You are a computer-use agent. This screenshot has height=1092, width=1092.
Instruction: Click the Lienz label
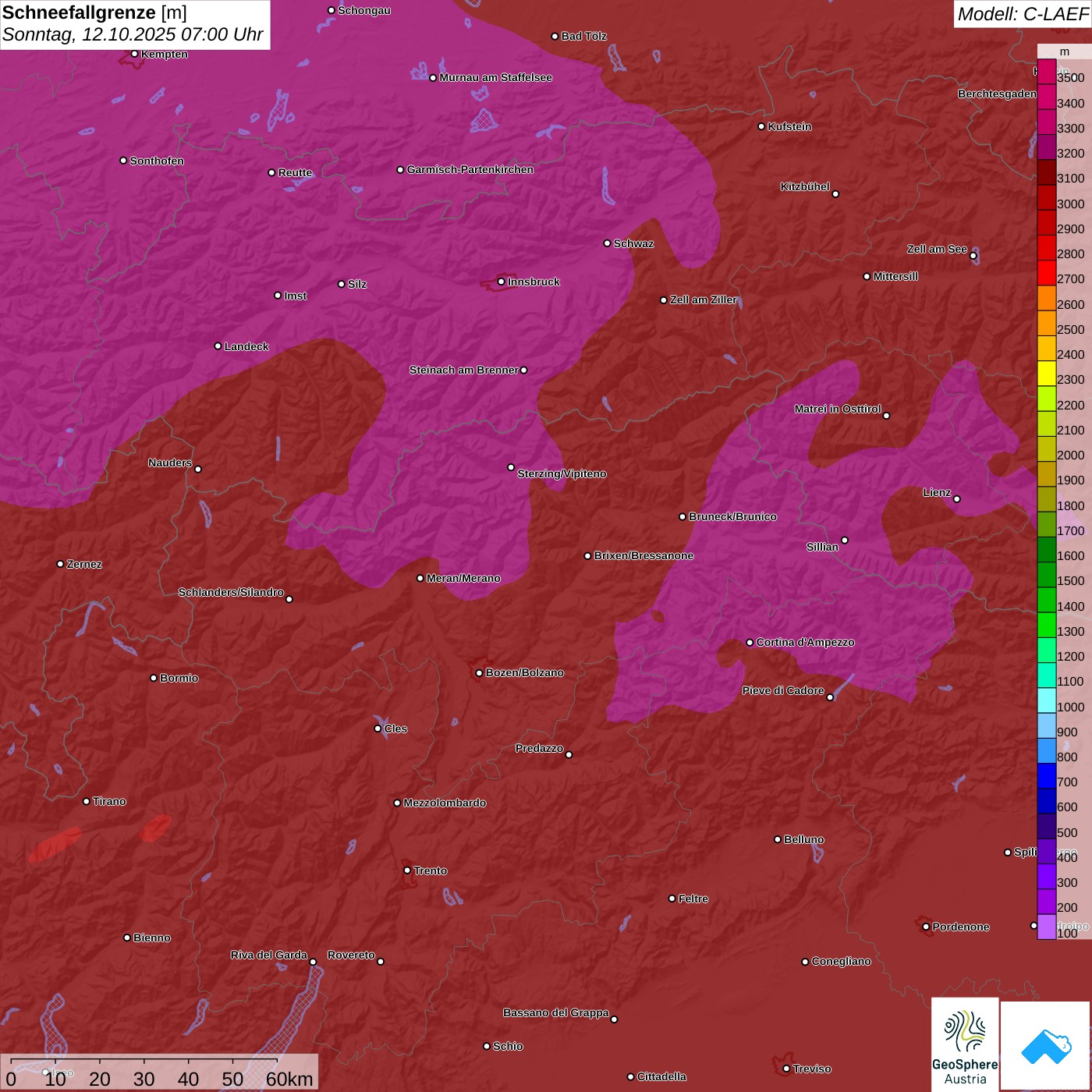coord(937,493)
